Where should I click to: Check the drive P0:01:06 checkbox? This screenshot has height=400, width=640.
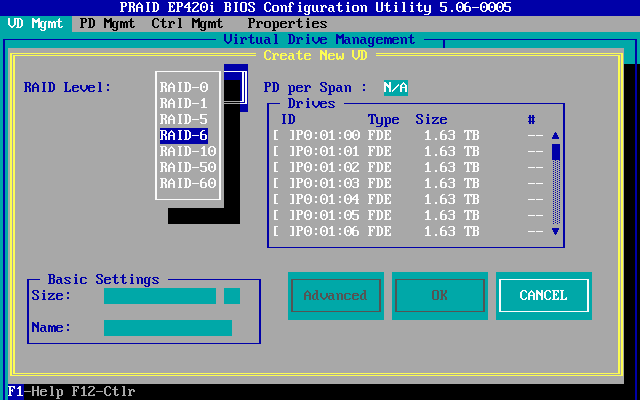coord(284,231)
